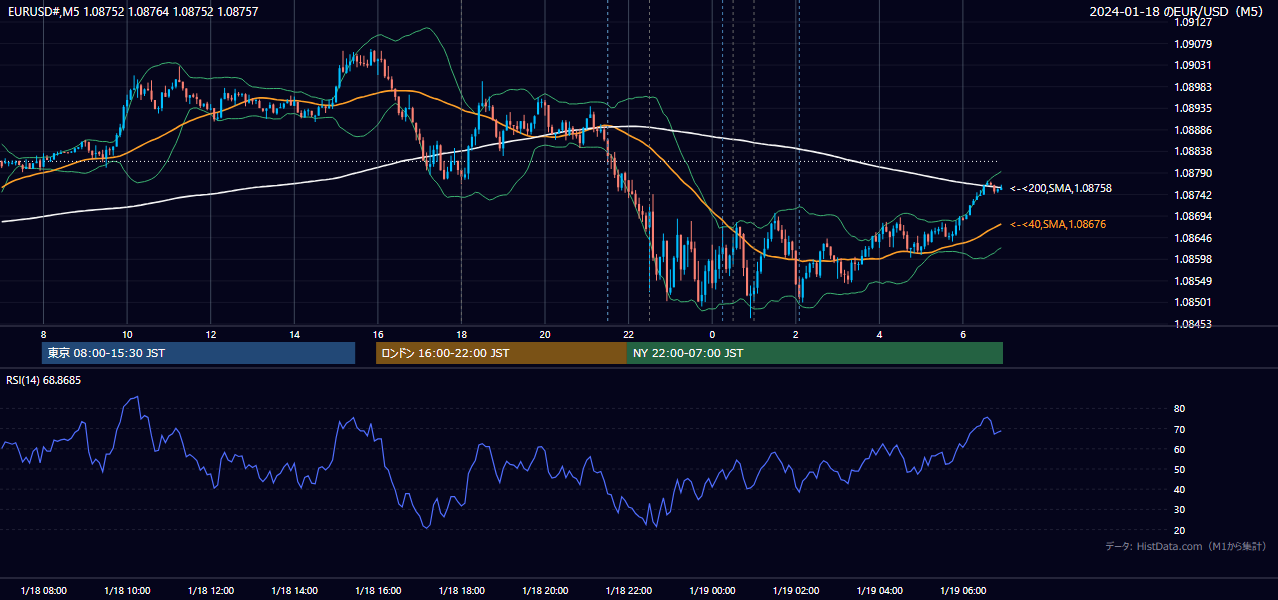This screenshot has width=1278, height=600.
Task: Click price axis value 1.08935
Action: tap(1193, 108)
